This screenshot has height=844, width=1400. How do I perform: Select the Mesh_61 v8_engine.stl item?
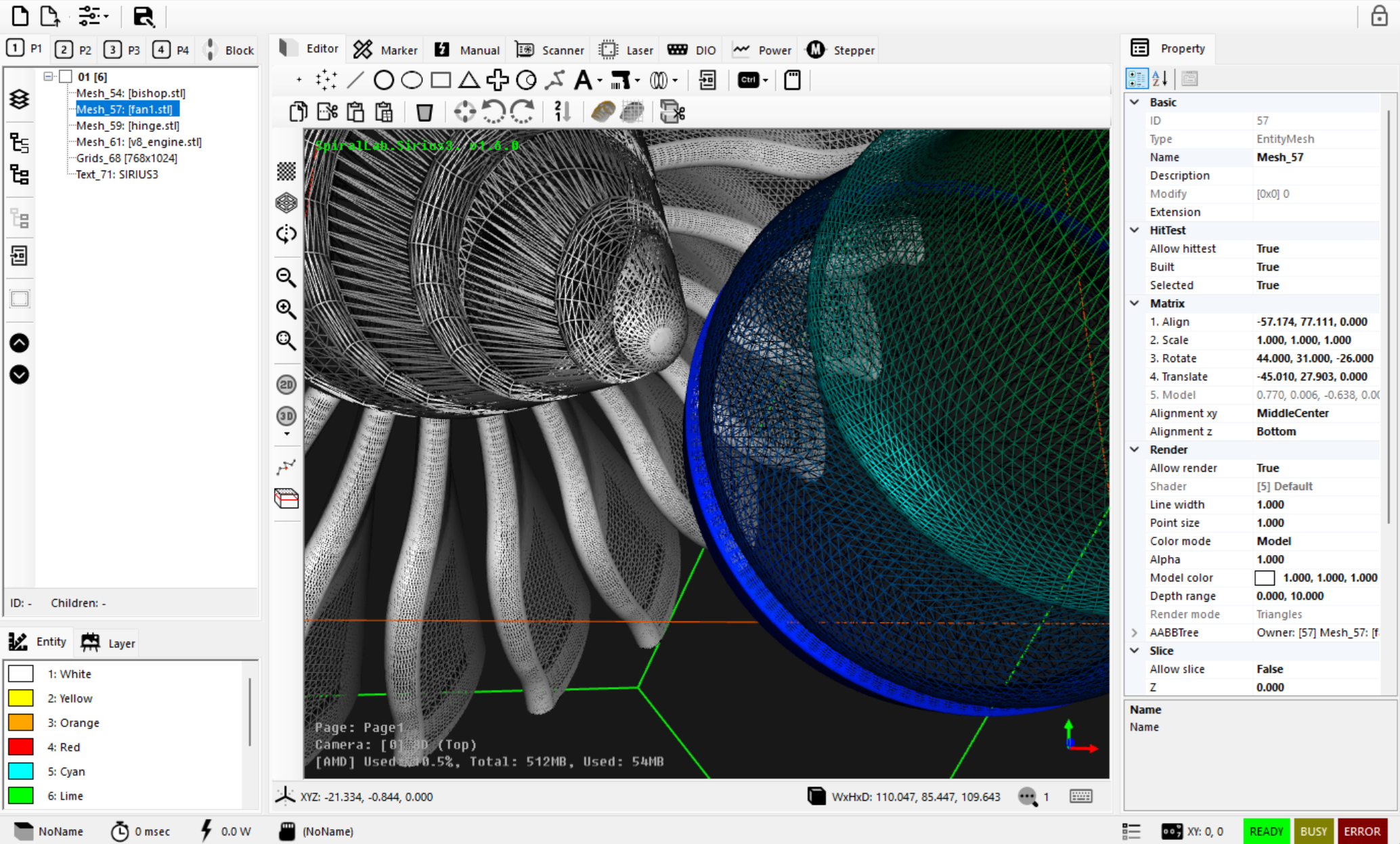click(x=138, y=141)
